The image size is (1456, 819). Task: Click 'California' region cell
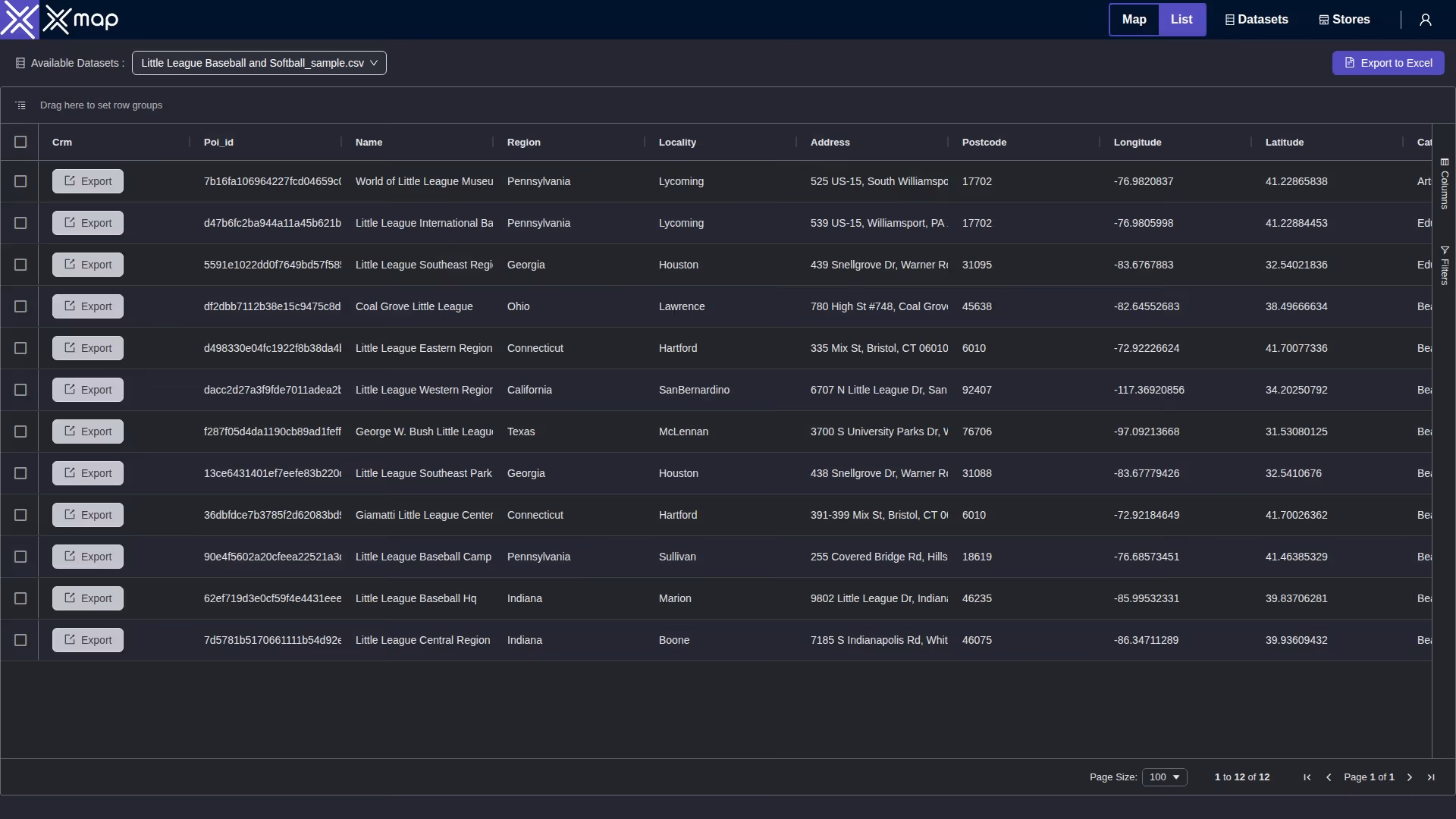[x=569, y=390]
